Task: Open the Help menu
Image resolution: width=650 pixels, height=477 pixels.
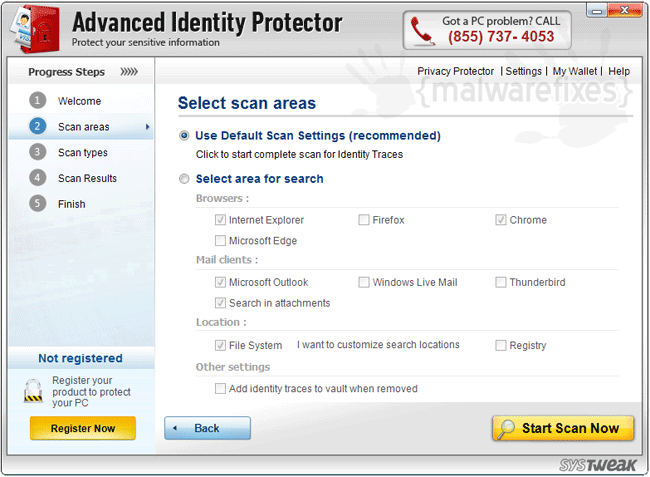Action: click(x=619, y=71)
